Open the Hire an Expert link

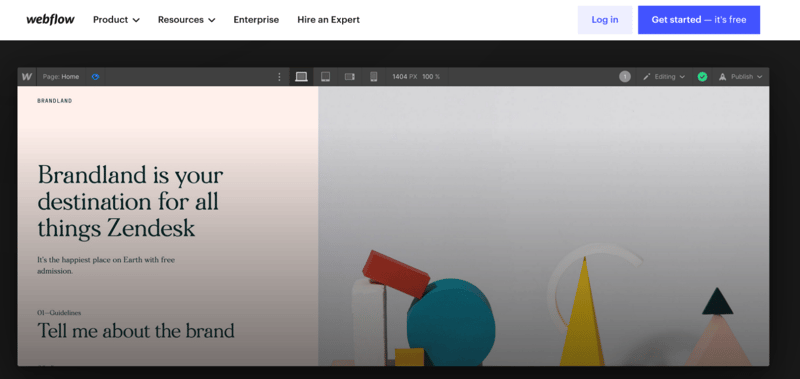tap(329, 20)
